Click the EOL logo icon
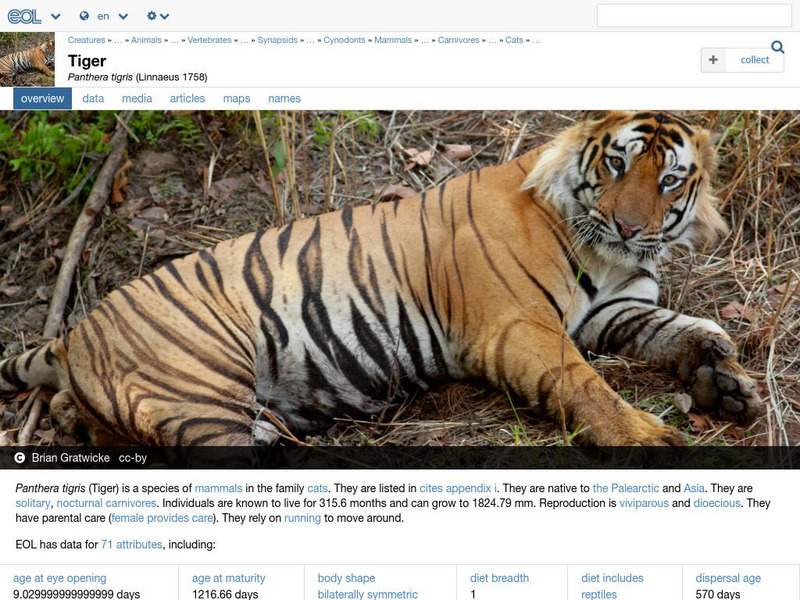The image size is (800, 600). point(25,16)
